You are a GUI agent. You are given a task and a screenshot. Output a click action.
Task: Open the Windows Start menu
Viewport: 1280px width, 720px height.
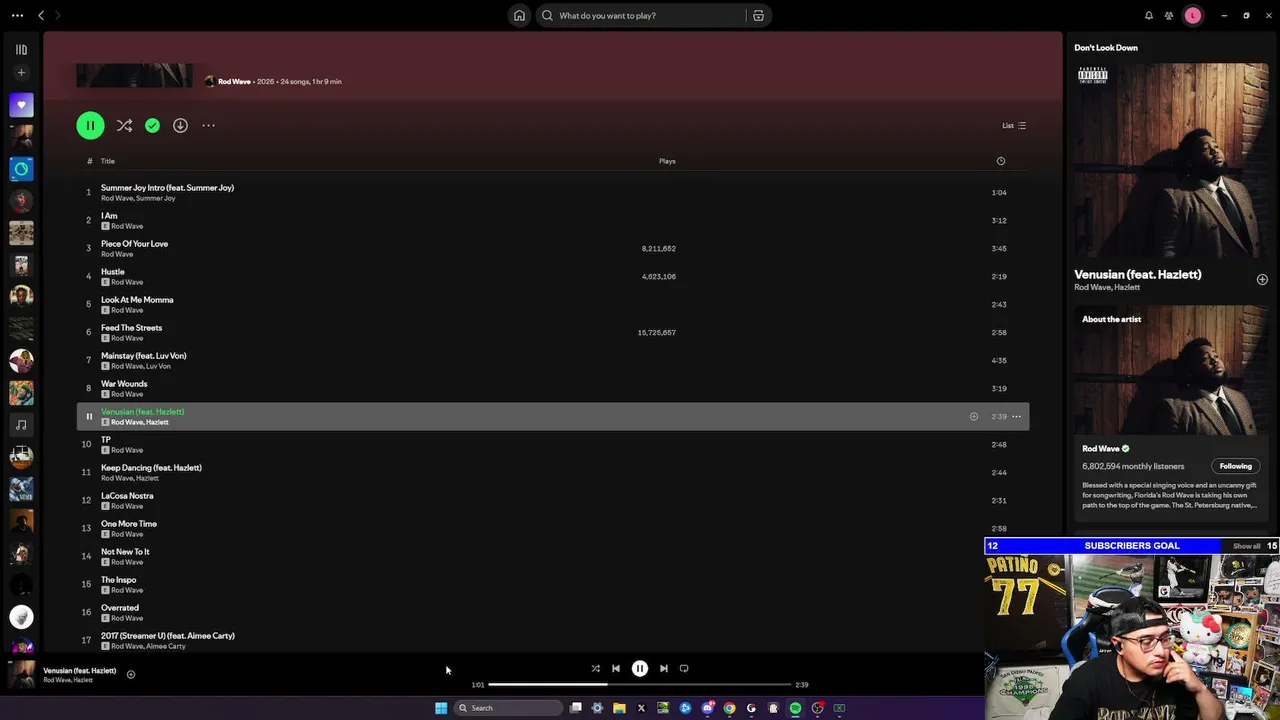coord(441,708)
